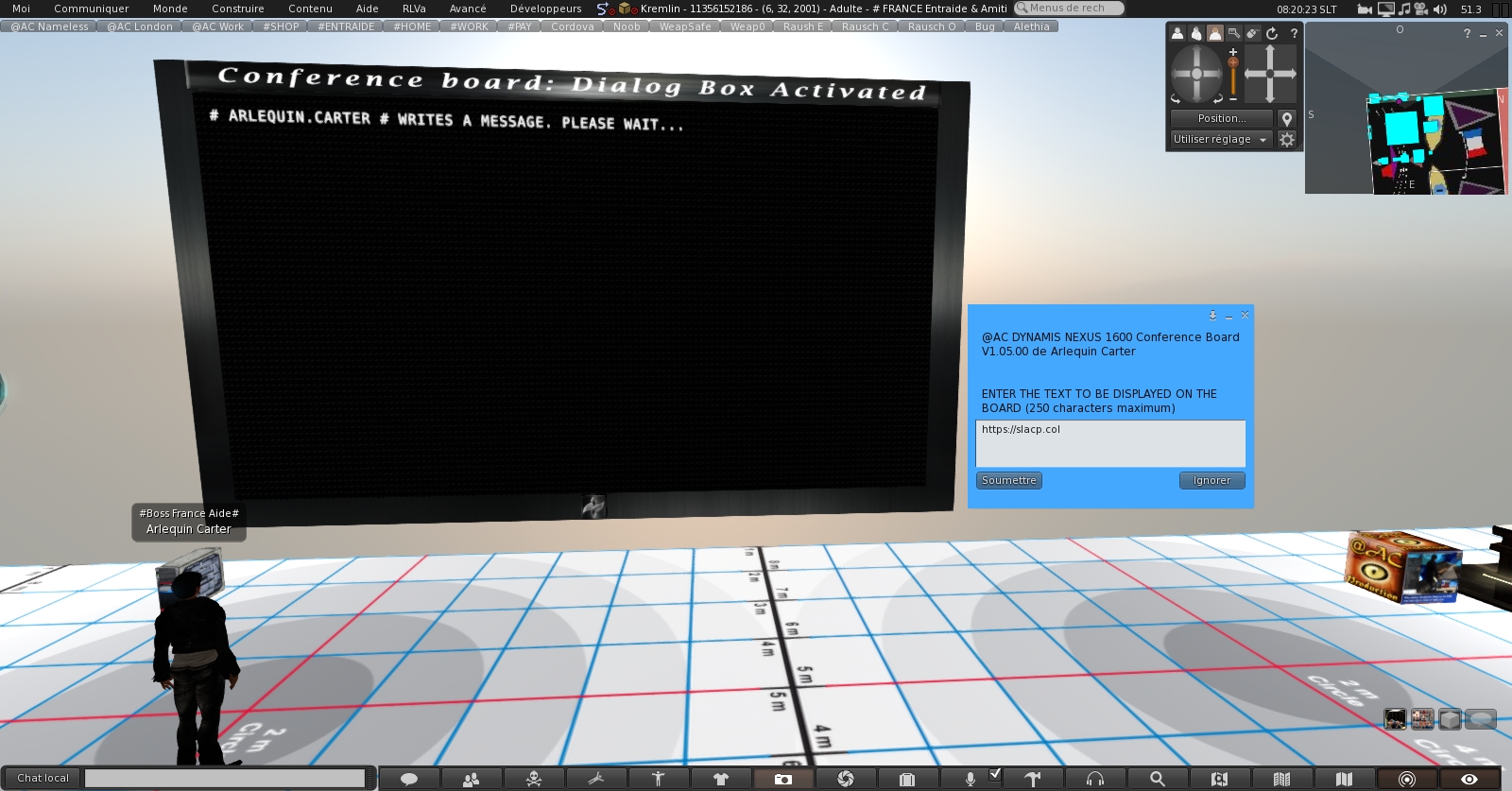Open the Développeurs menu

click(x=545, y=9)
